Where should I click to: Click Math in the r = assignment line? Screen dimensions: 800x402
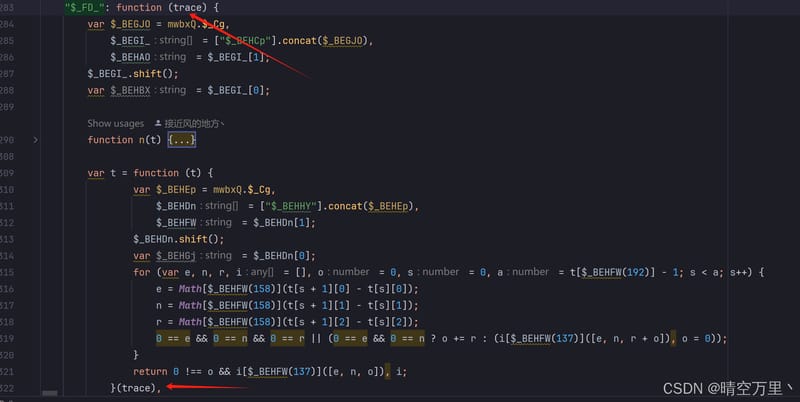point(190,322)
